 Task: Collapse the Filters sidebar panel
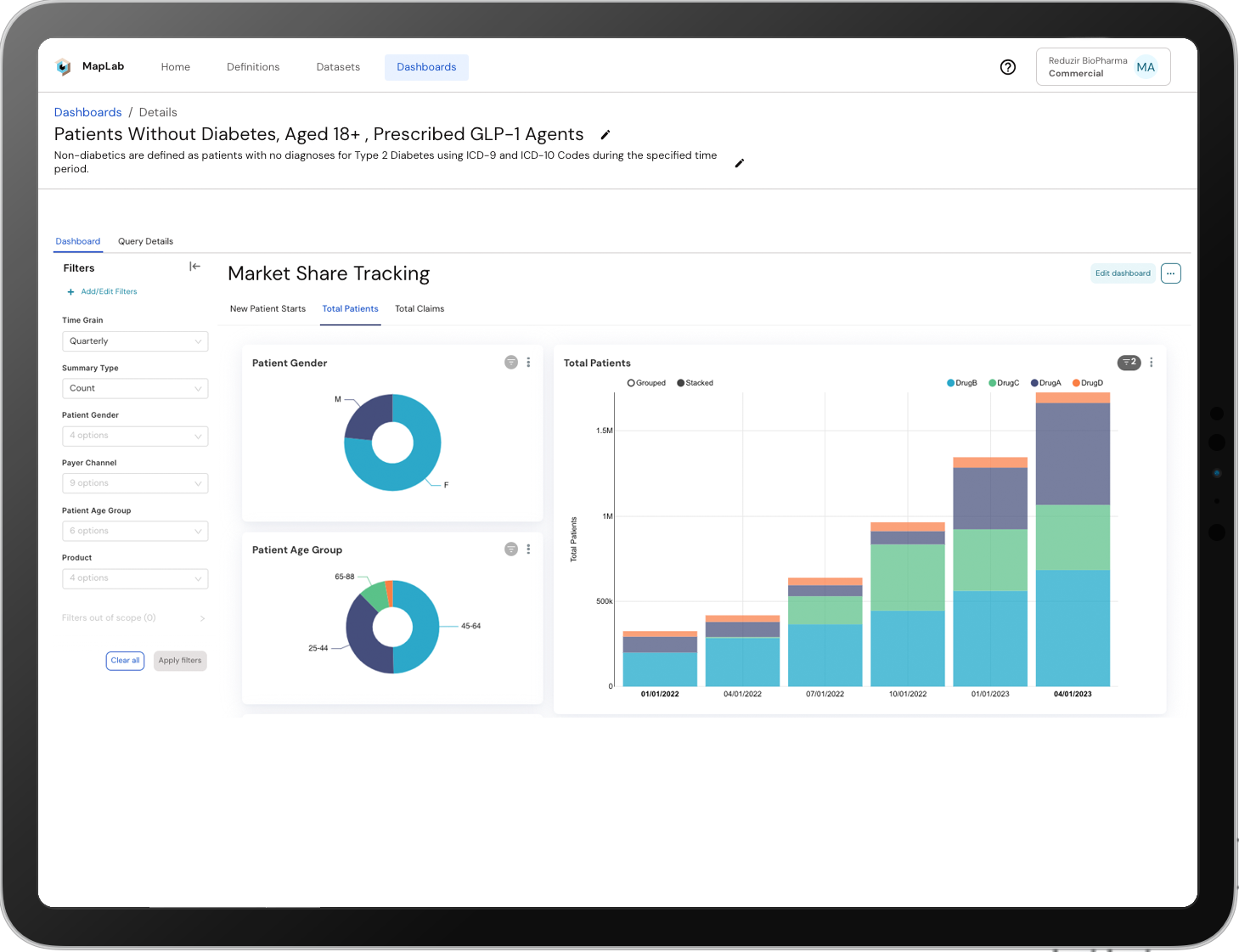coord(194,266)
